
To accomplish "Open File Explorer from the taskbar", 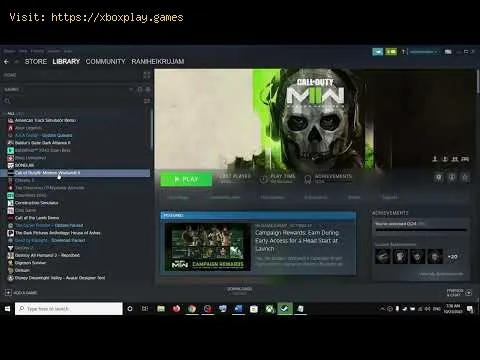I will click(161, 309).
